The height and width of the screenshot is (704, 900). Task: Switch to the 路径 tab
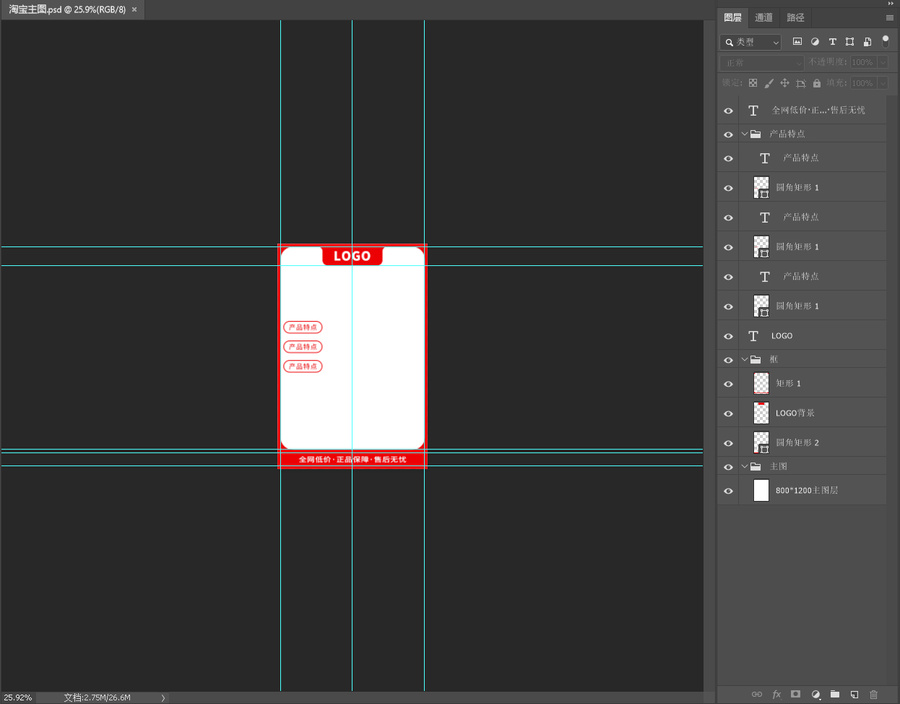click(x=796, y=18)
